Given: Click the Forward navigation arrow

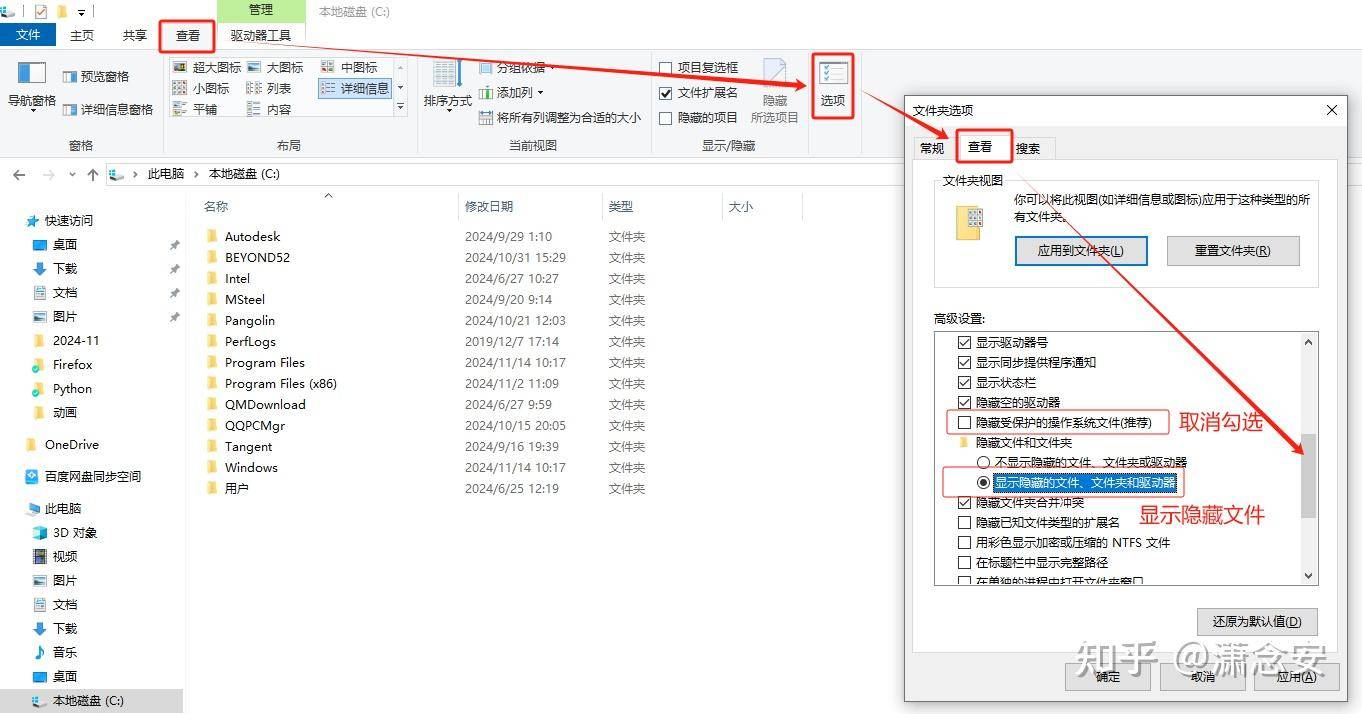Looking at the screenshot, I should pyautogui.click(x=47, y=174).
